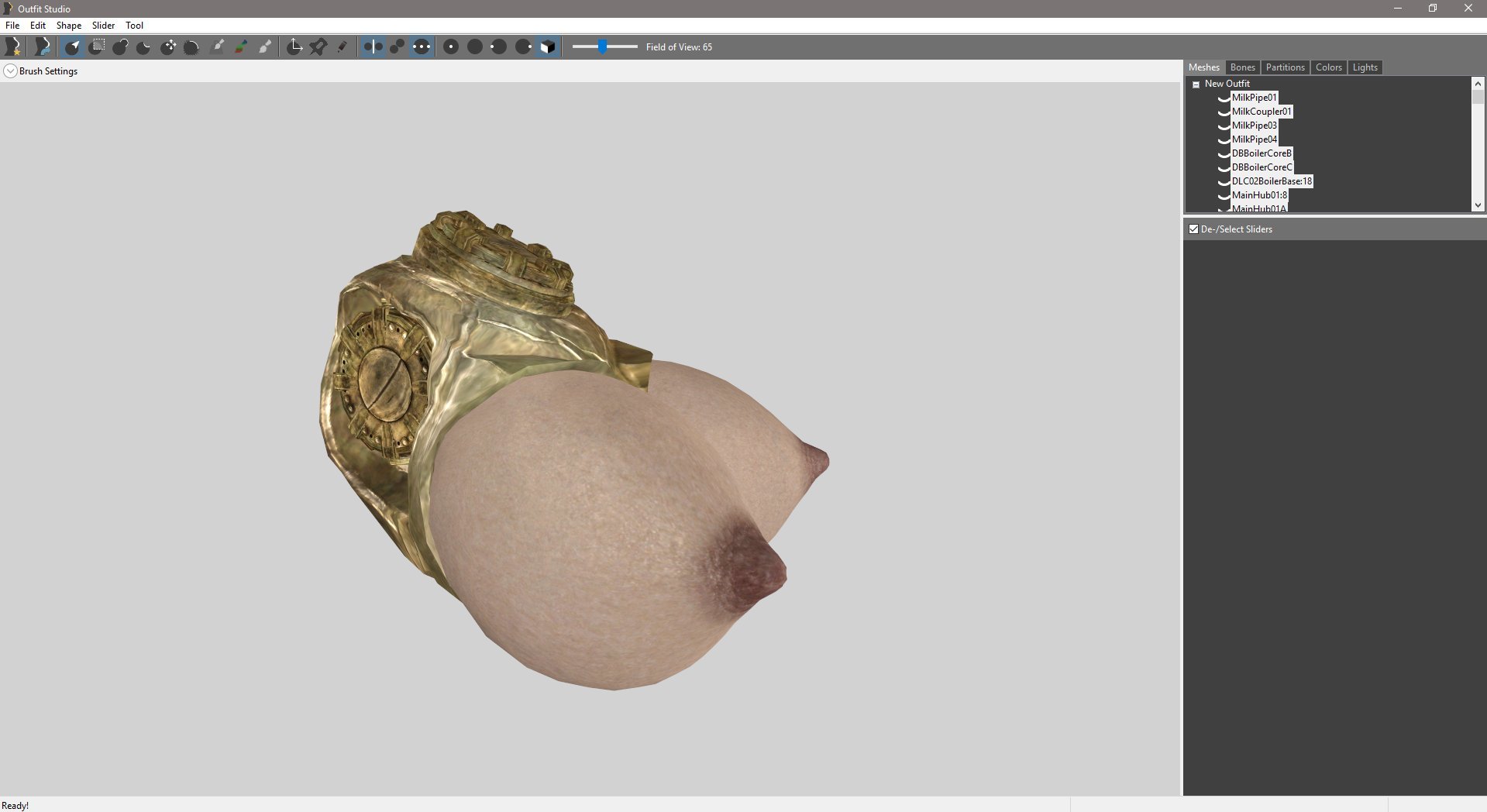Open the File menu
Screen dimensions: 1487x812
(12, 25)
